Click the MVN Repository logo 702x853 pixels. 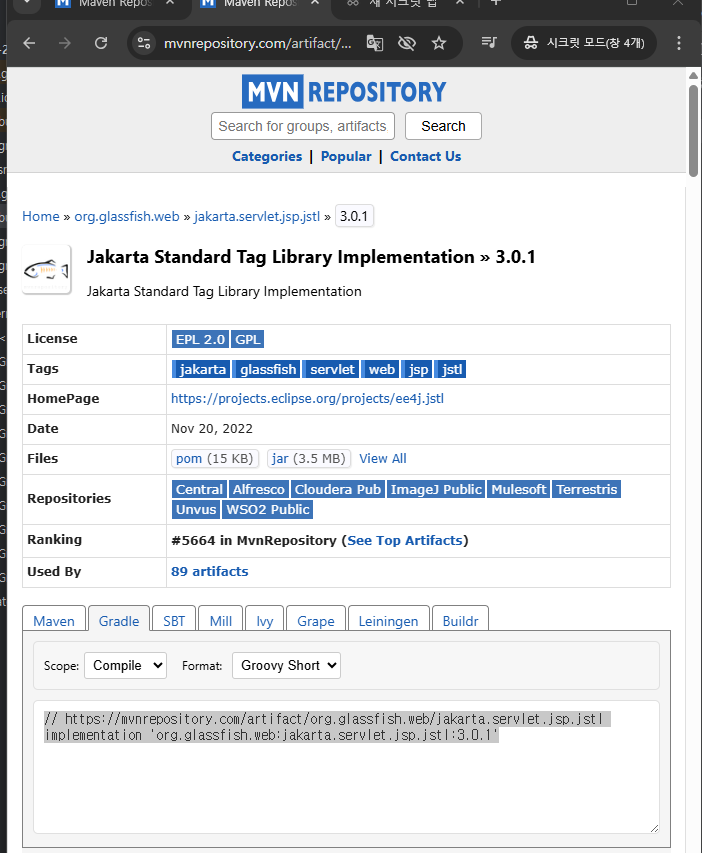coord(344,91)
